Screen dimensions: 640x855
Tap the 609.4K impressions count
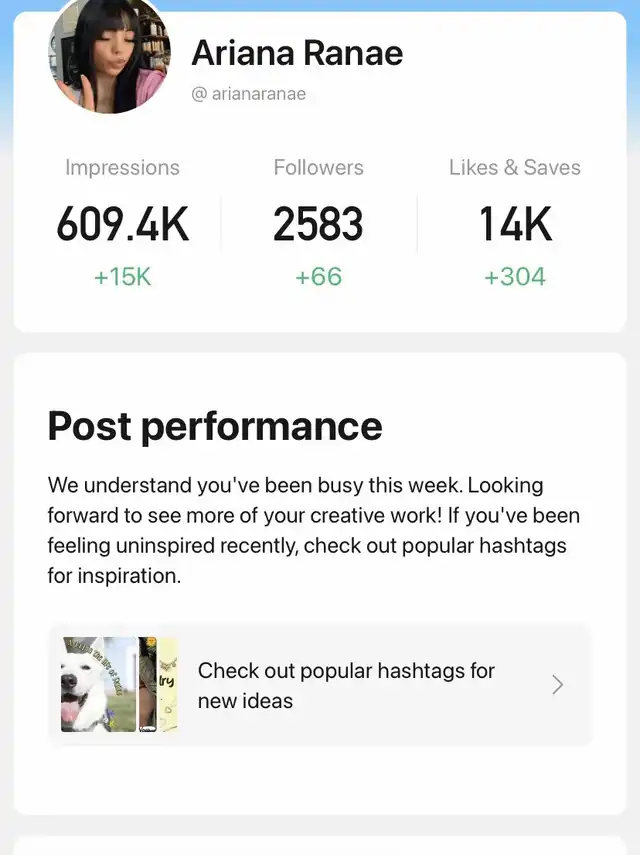[122, 225]
